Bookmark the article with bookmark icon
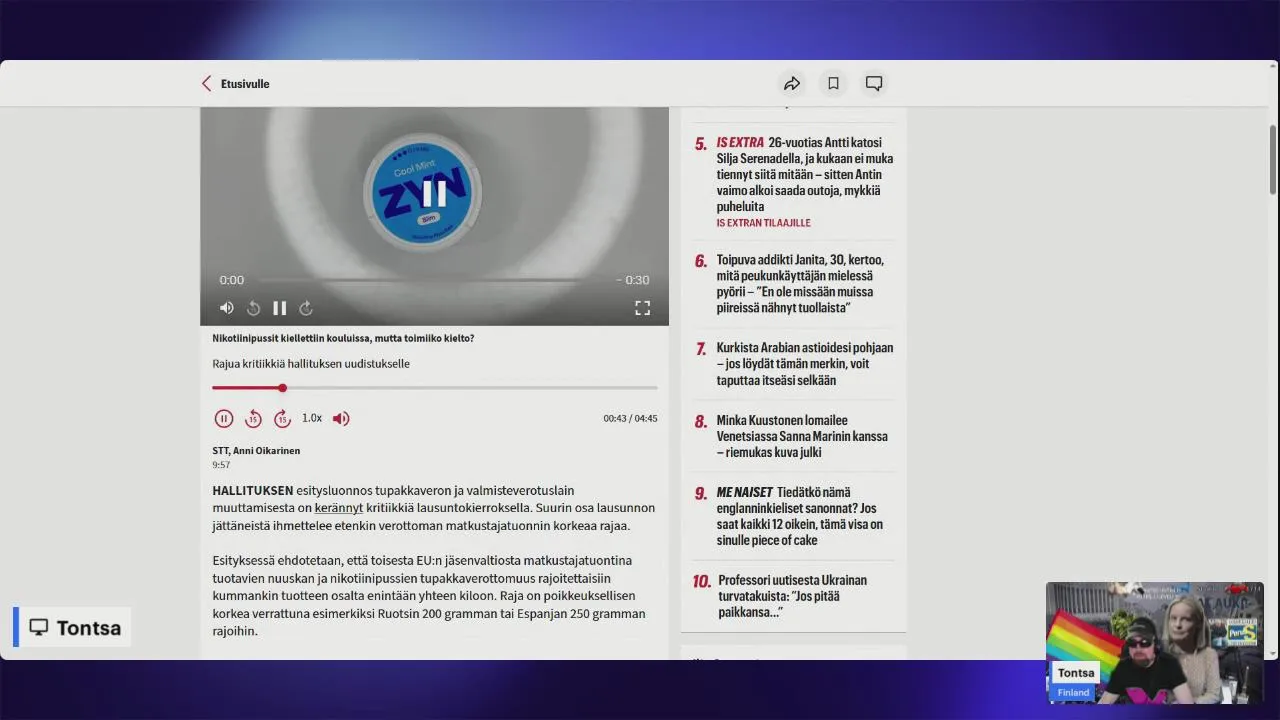This screenshot has height=720, width=1280. (x=833, y=84)
